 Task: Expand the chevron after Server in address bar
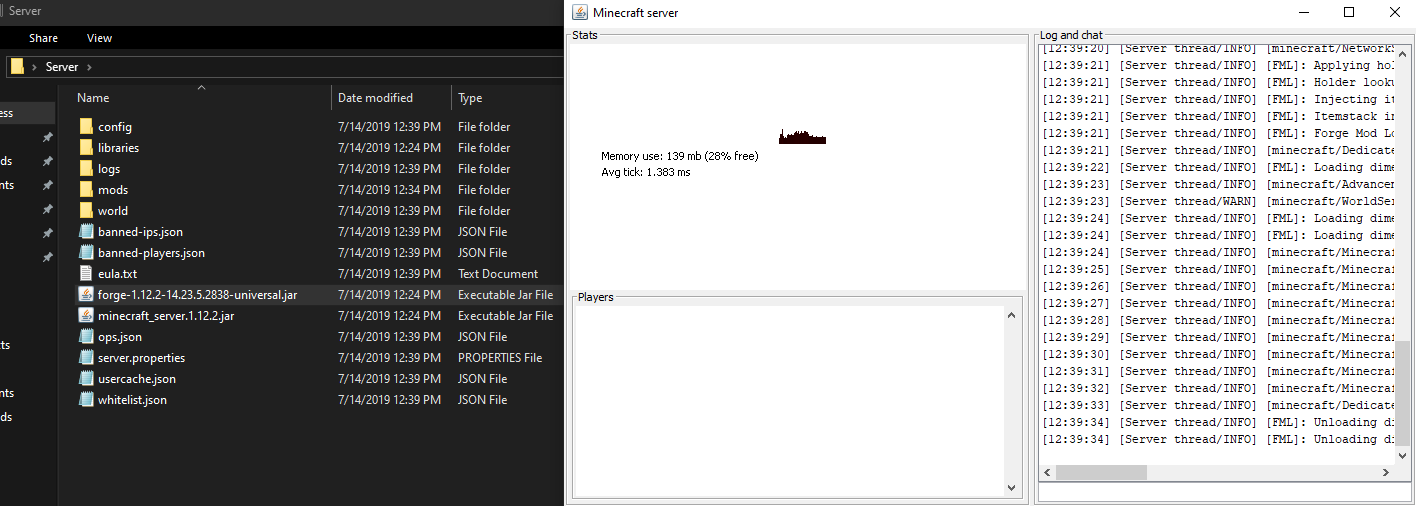tap(89, 67)
